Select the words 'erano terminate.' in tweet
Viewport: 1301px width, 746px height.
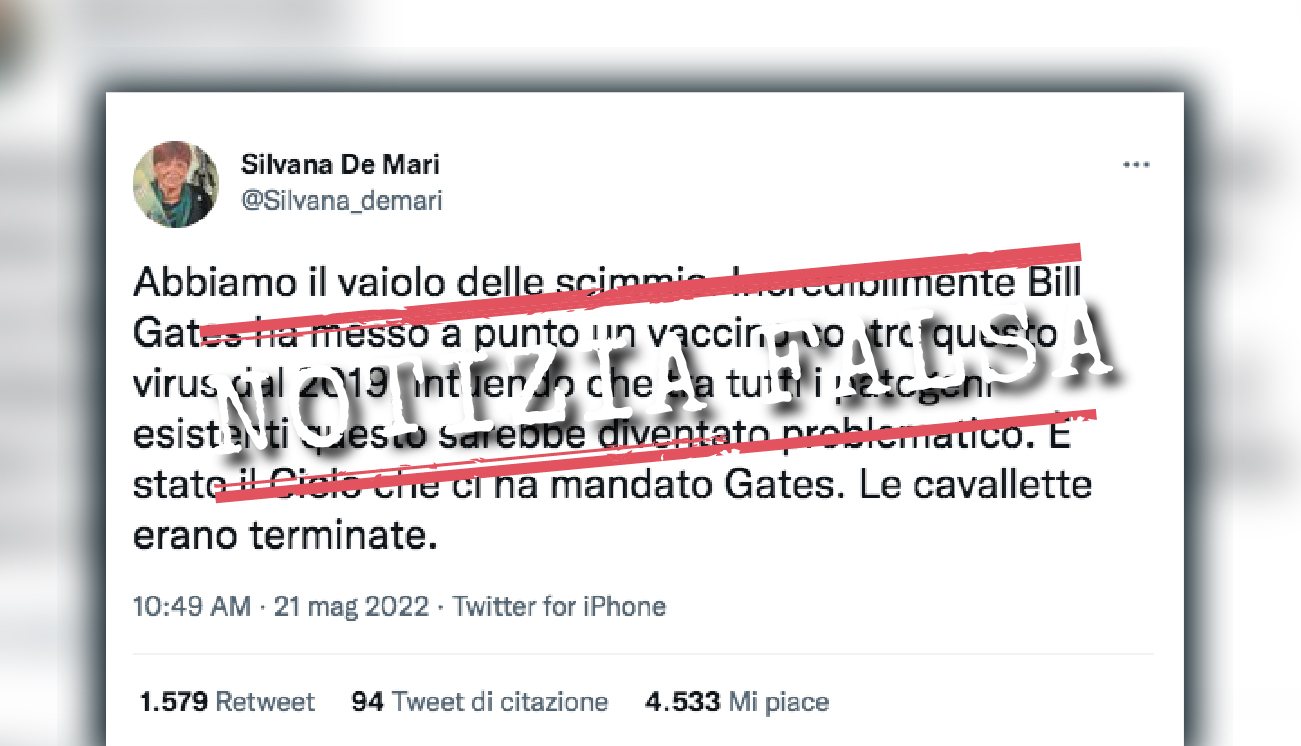click(x=286, y=537)
